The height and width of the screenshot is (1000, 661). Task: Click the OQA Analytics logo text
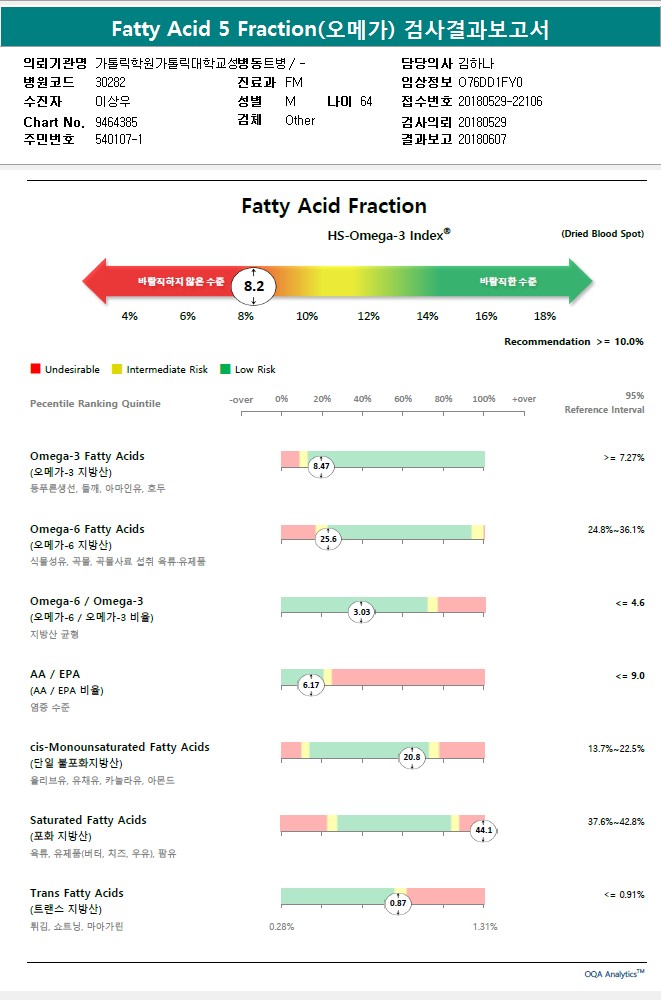(614, 973)
